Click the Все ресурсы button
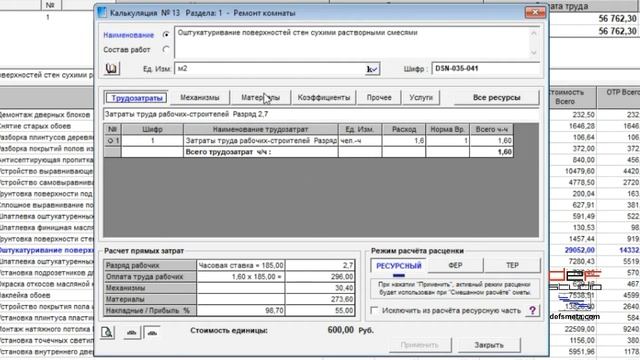 click(x=496, y=98)
